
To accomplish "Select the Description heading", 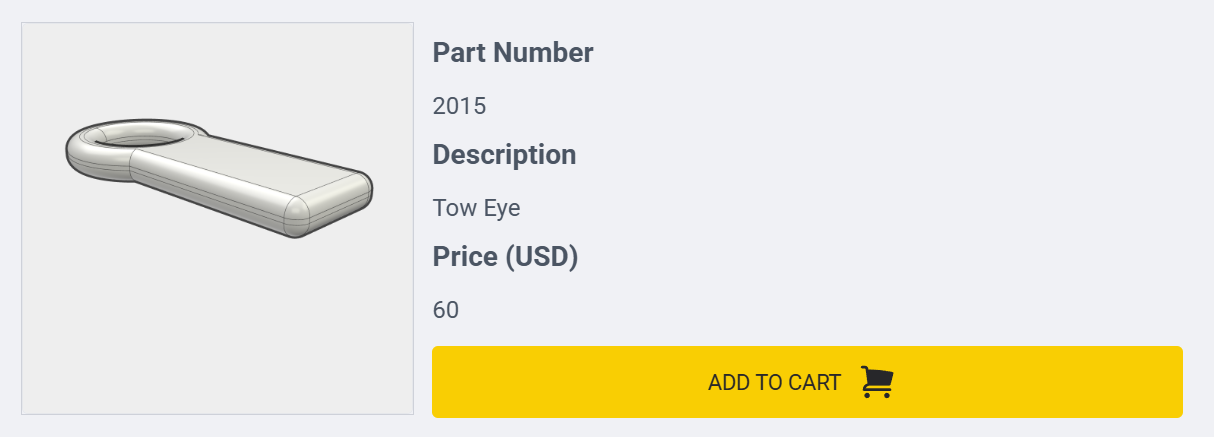I will (x=504, y=155).
